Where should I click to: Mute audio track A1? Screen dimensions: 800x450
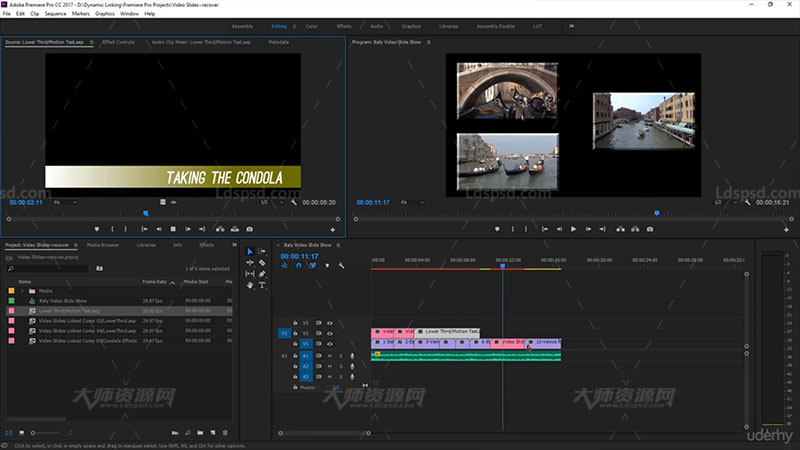[330, 356]
